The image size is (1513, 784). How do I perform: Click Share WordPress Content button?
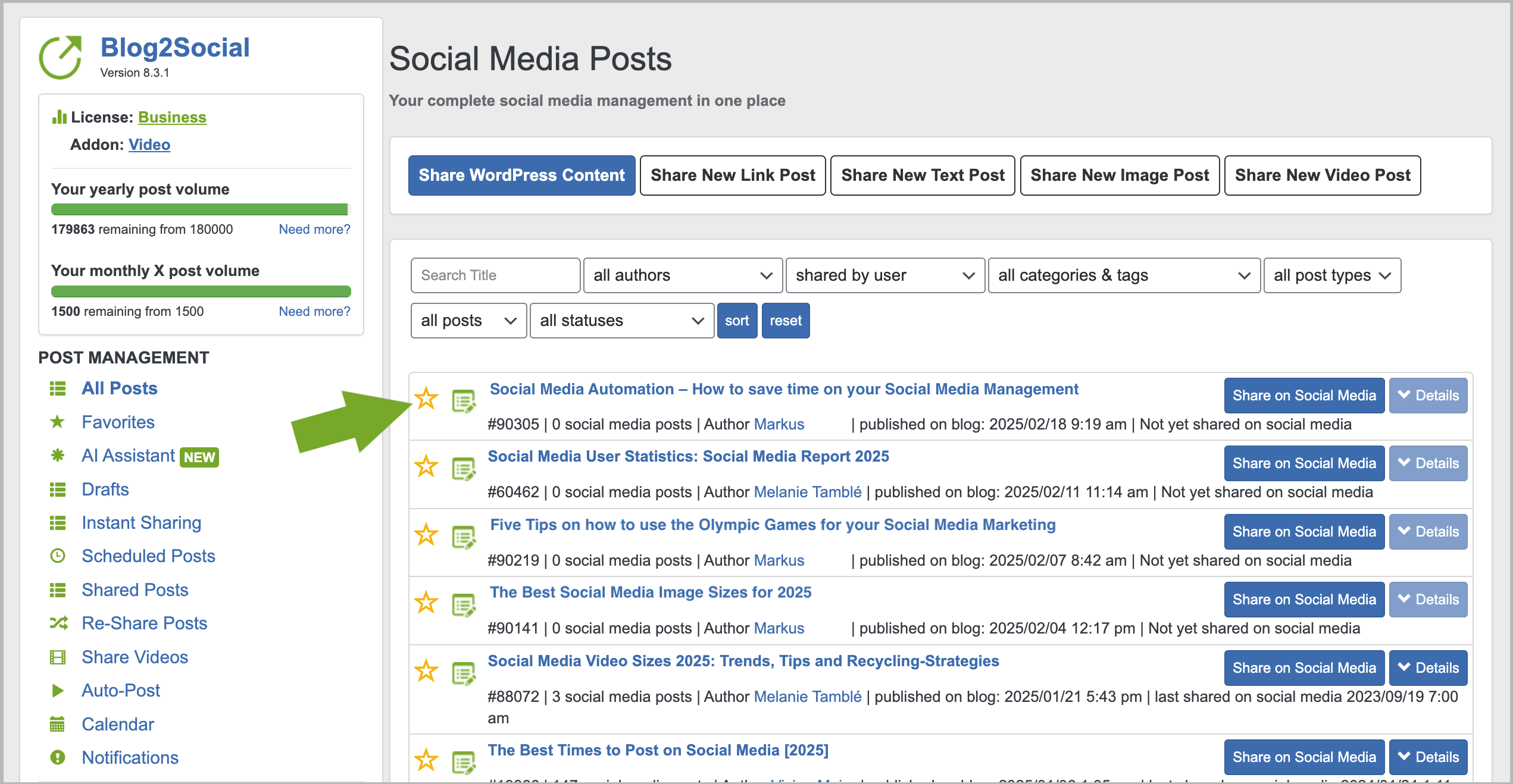tap(521, 175)
